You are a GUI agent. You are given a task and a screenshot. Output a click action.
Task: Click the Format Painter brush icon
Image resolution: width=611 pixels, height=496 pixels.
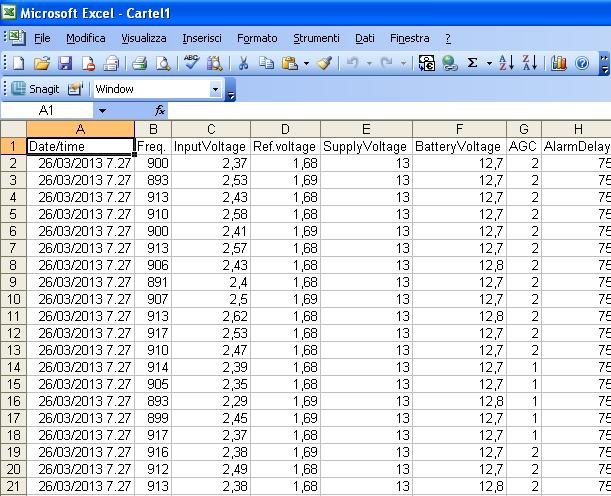324,63
